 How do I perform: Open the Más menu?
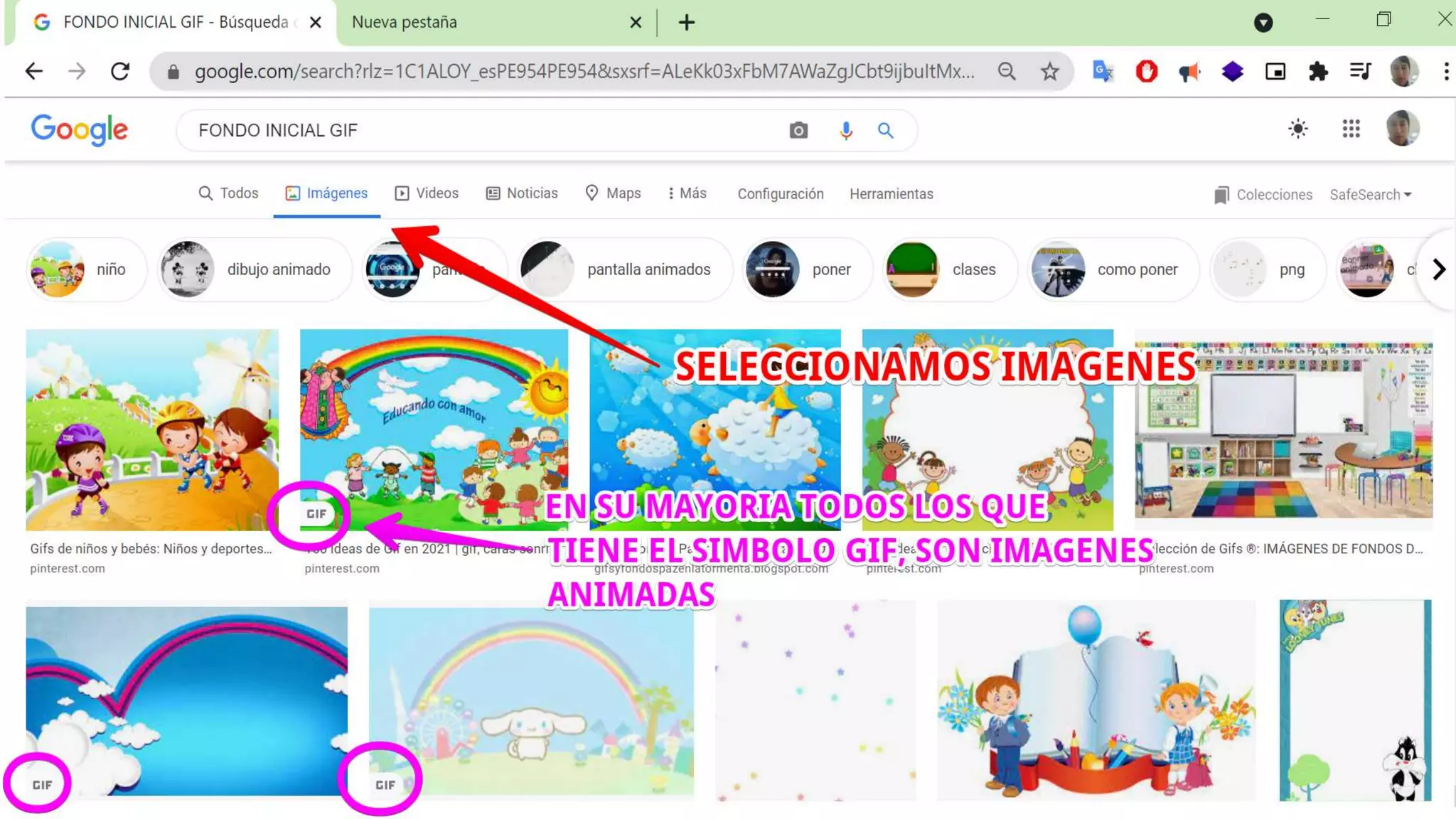(687, 193)
